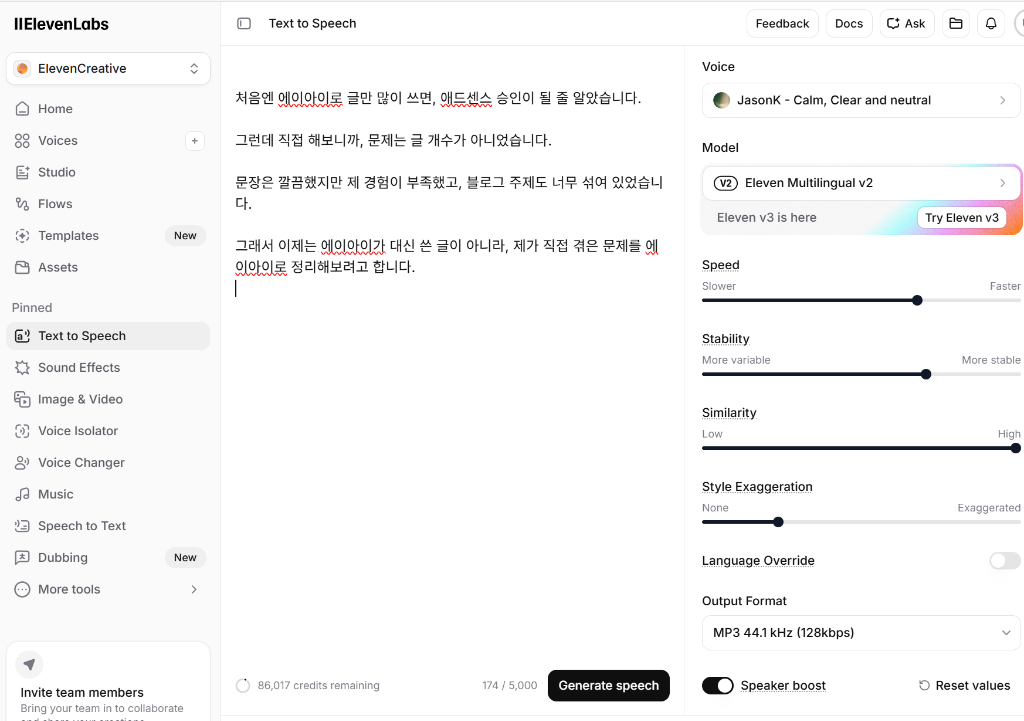
Task: Click the Image & Video icon
Action: 22,399
